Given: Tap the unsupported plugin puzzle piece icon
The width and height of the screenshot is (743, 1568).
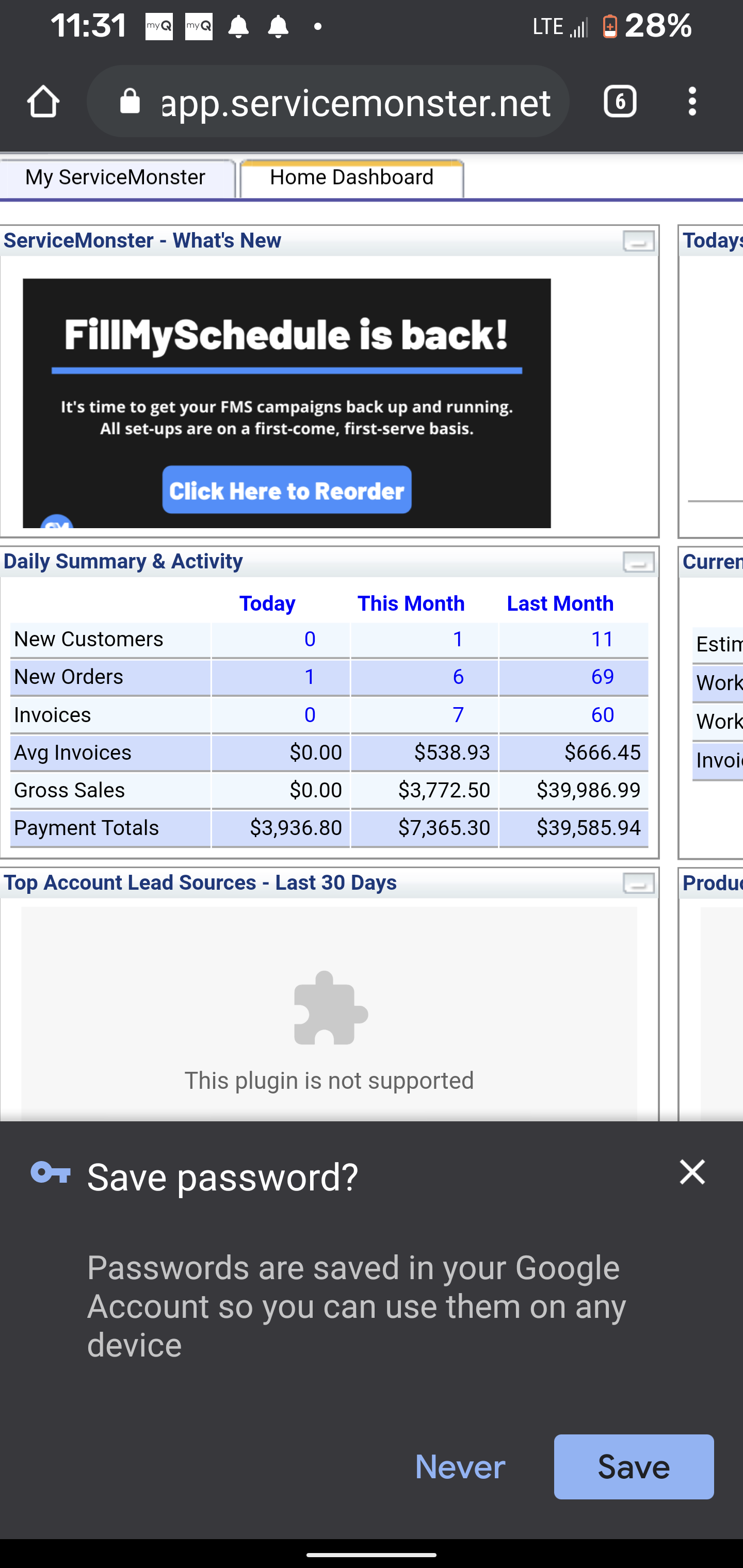Looking at the screenshot, I should [330, 1008].
